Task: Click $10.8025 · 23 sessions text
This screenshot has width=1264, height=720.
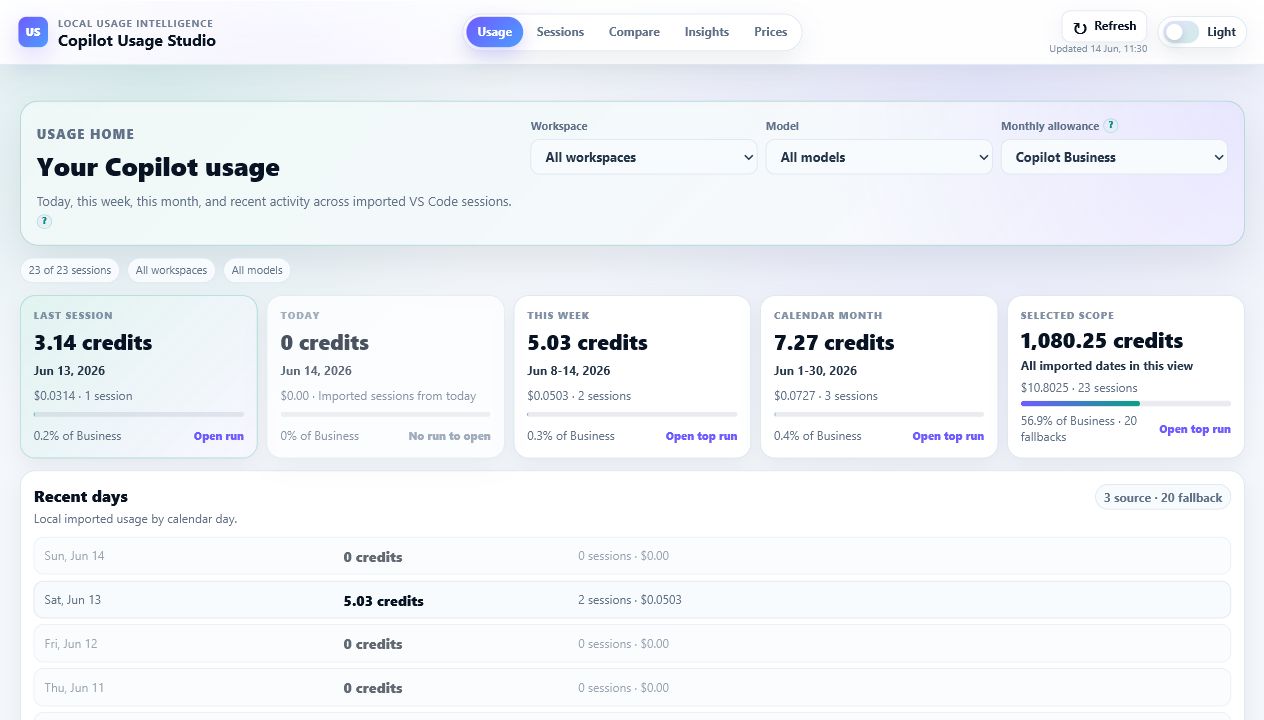Action: (x=1079, y=388)
